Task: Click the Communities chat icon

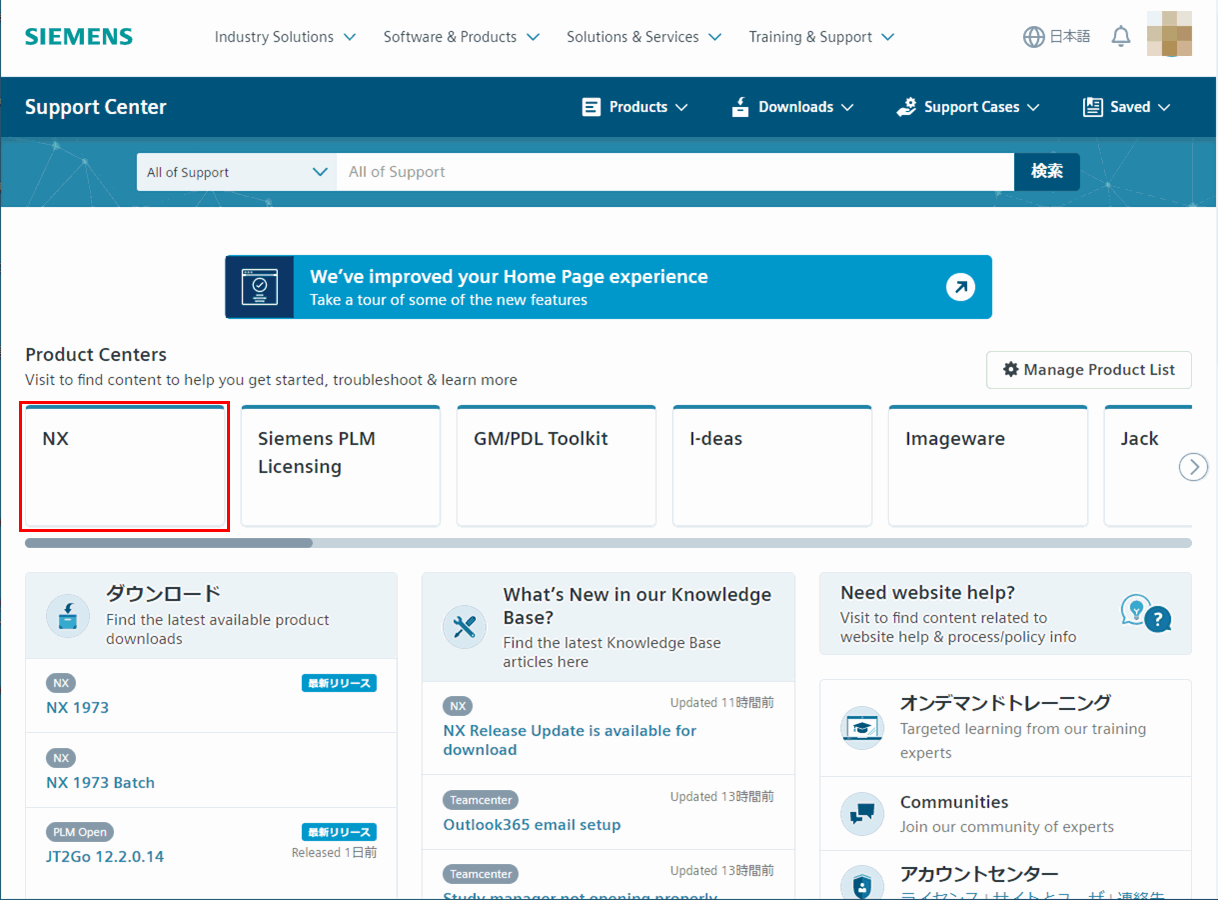Action: 862,813
